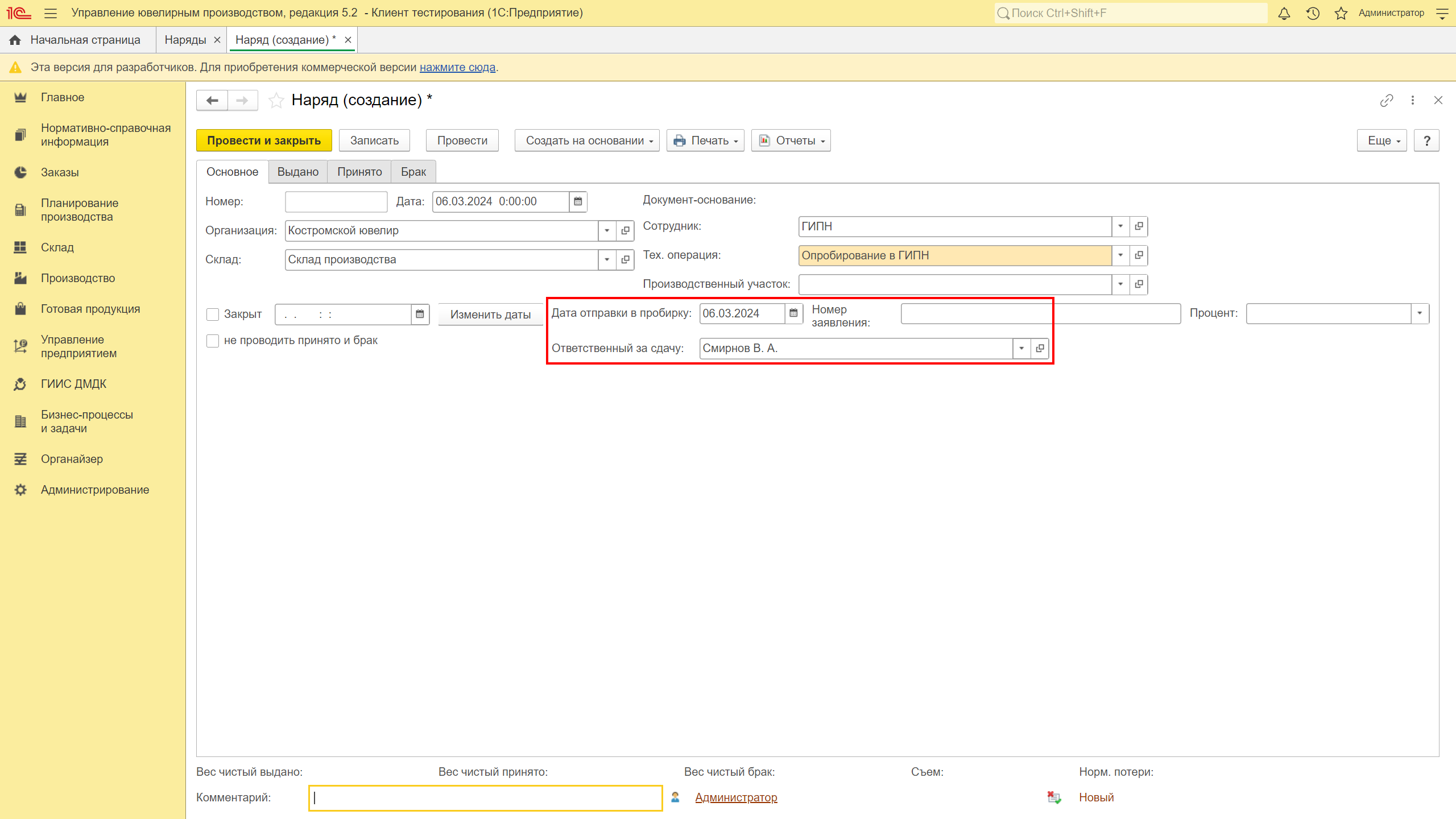This screenshot has width=1456, height=819.
Task: Switch to the Выдано tab
Action: click(x=298, y=172)
